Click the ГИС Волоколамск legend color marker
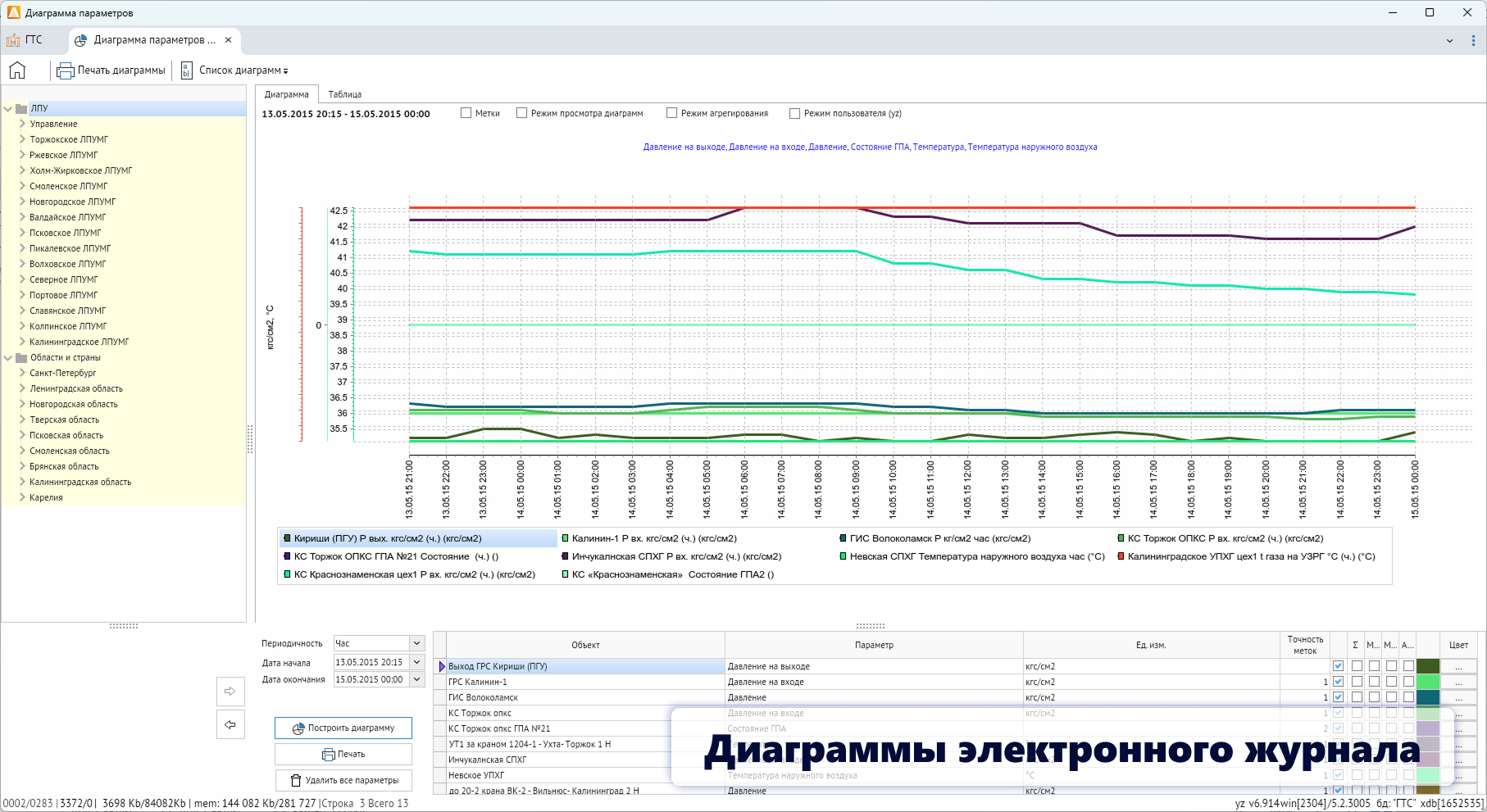Image resolution: width=1487 pixels, height=812 pixels. (x=843, y=538)
